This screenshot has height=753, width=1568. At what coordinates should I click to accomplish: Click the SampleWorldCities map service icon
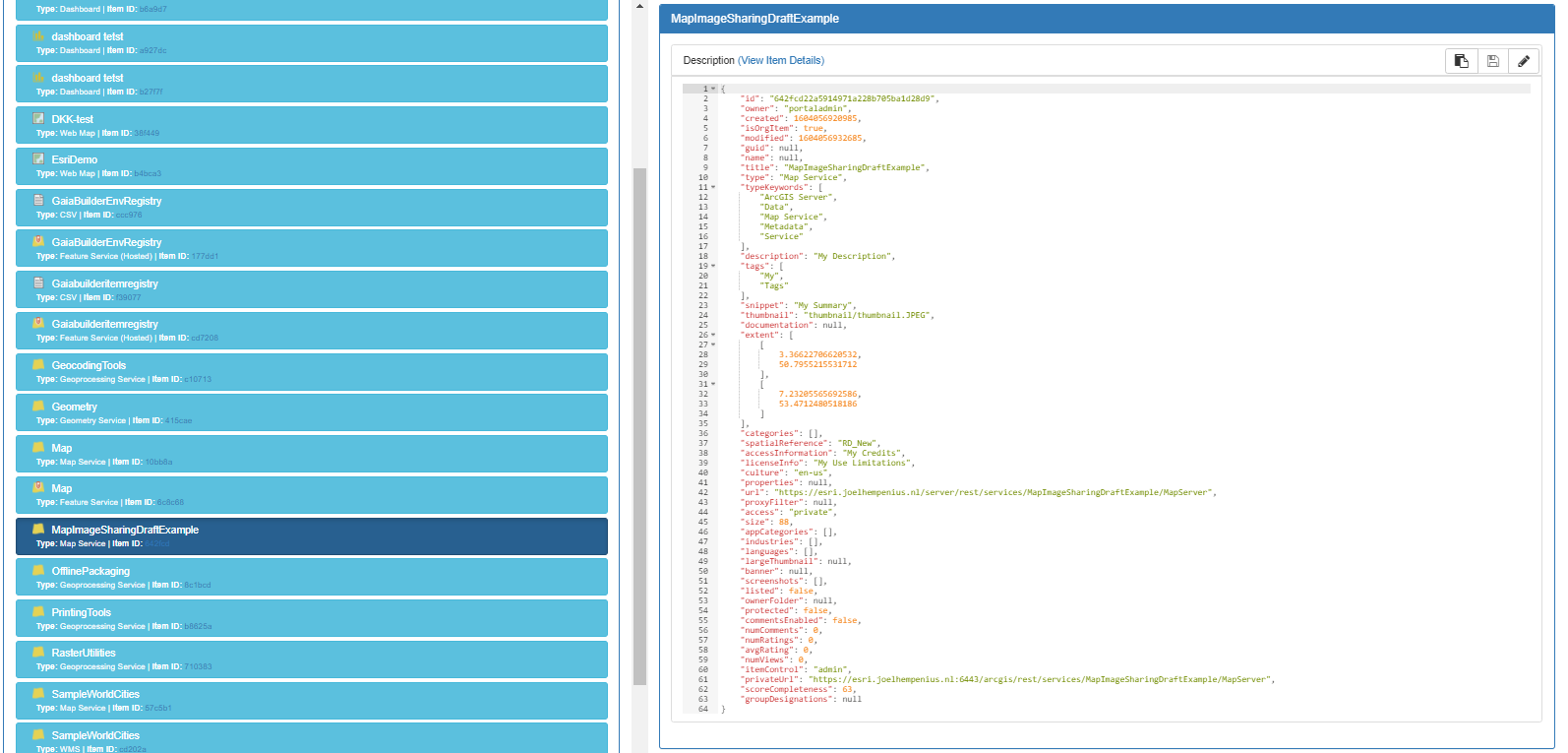tap(38, 693)
